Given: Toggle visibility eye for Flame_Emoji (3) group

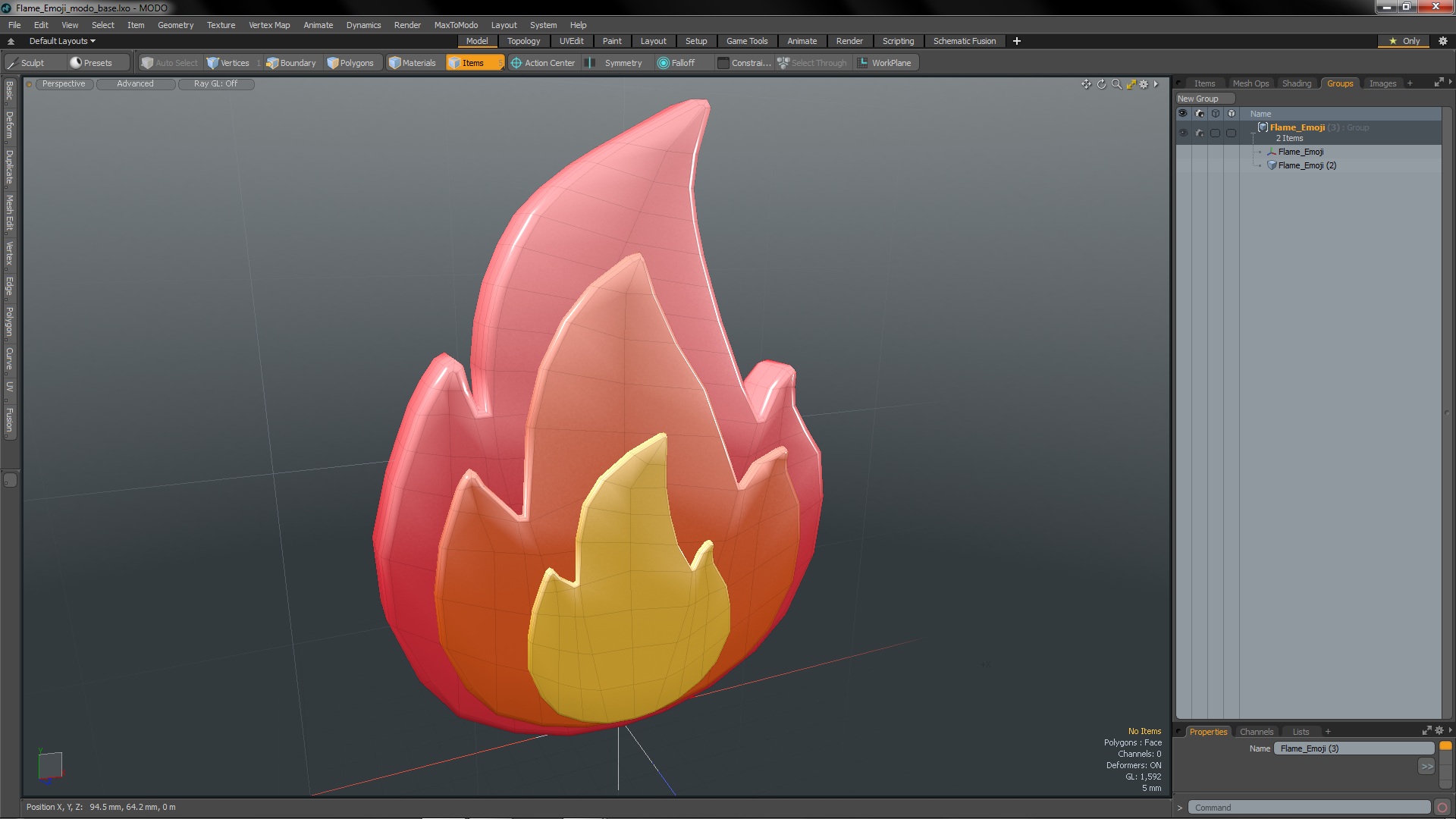Looking at the screenshot, I should tap(1182, 133).
